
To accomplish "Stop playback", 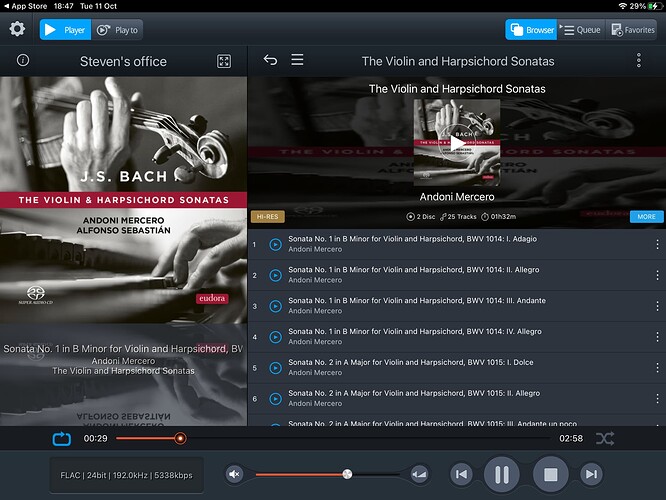I will (550, 475).
